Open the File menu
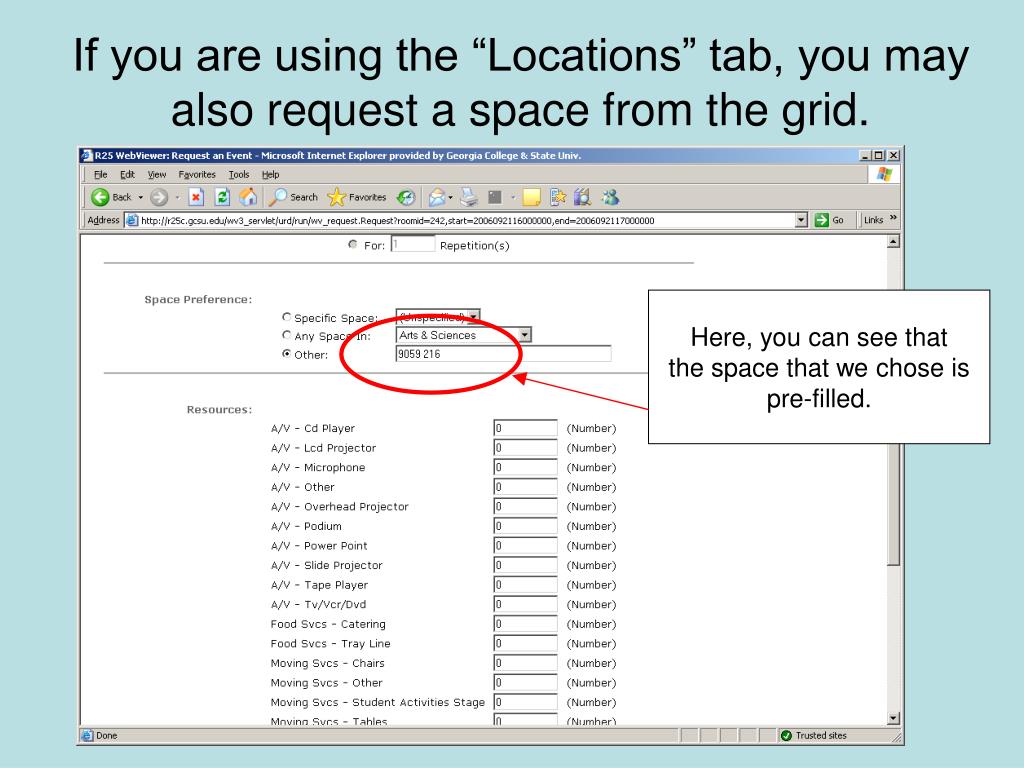The width and height of the screenshot is (1024, 768). point(101,174)
